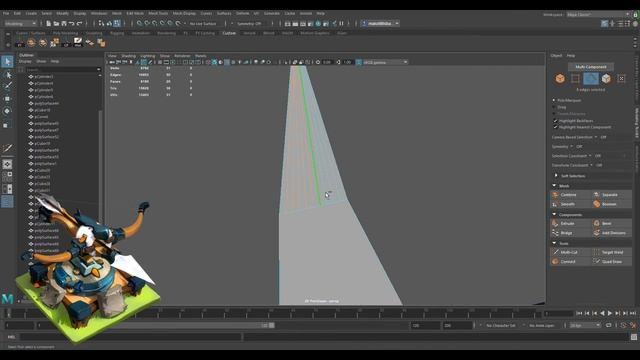Open the frame rate dropdown
This screenshot has width=640, height=360.
click(585, 325)
